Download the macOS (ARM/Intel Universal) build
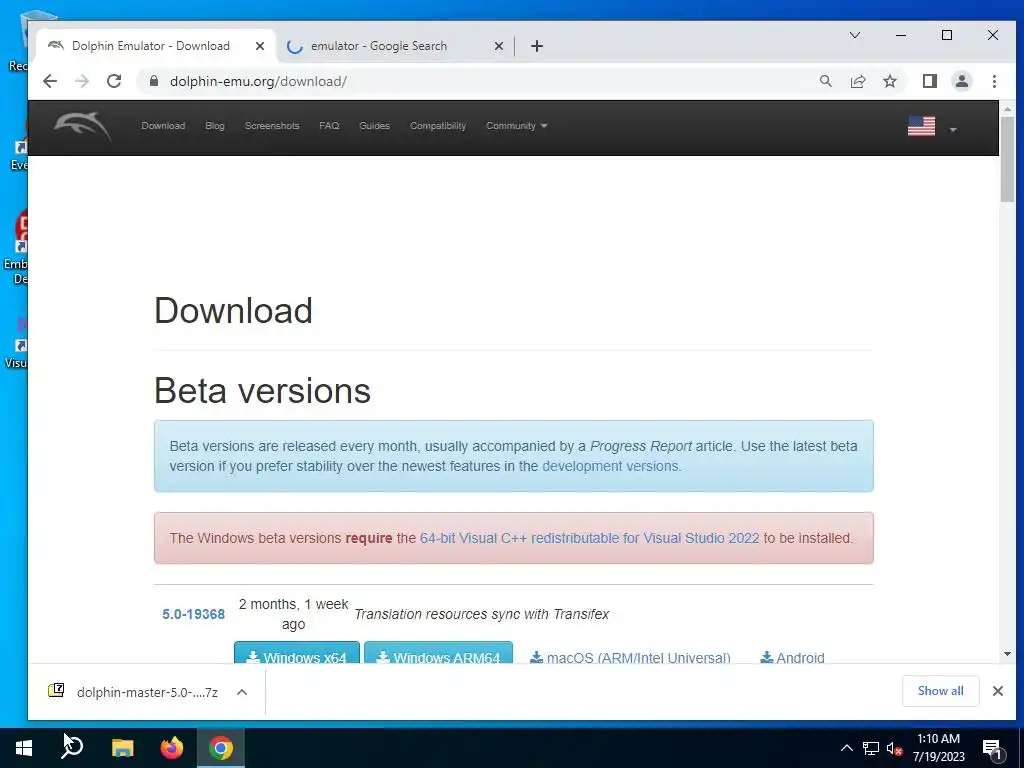The image size is (1024, 768). point(630,657)
